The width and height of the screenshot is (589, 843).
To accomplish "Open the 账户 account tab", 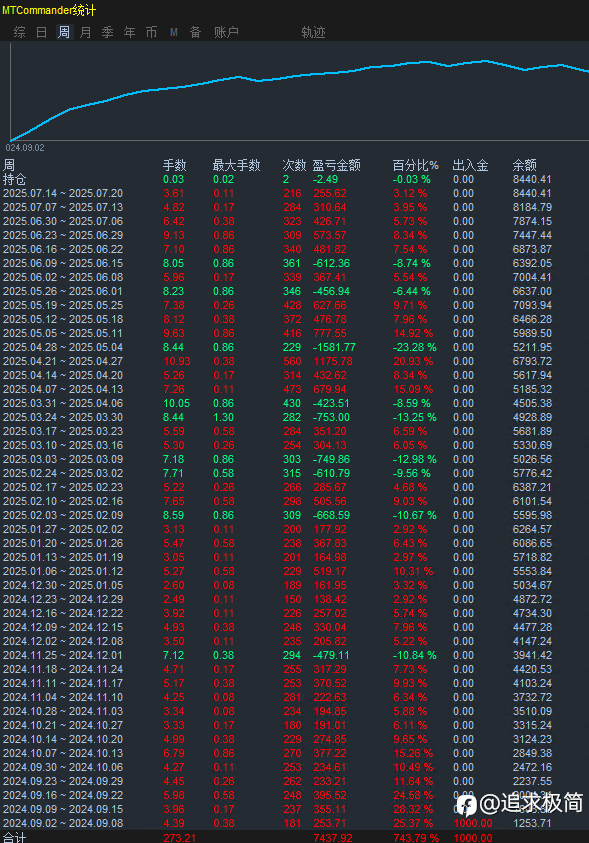I will 226,32.
